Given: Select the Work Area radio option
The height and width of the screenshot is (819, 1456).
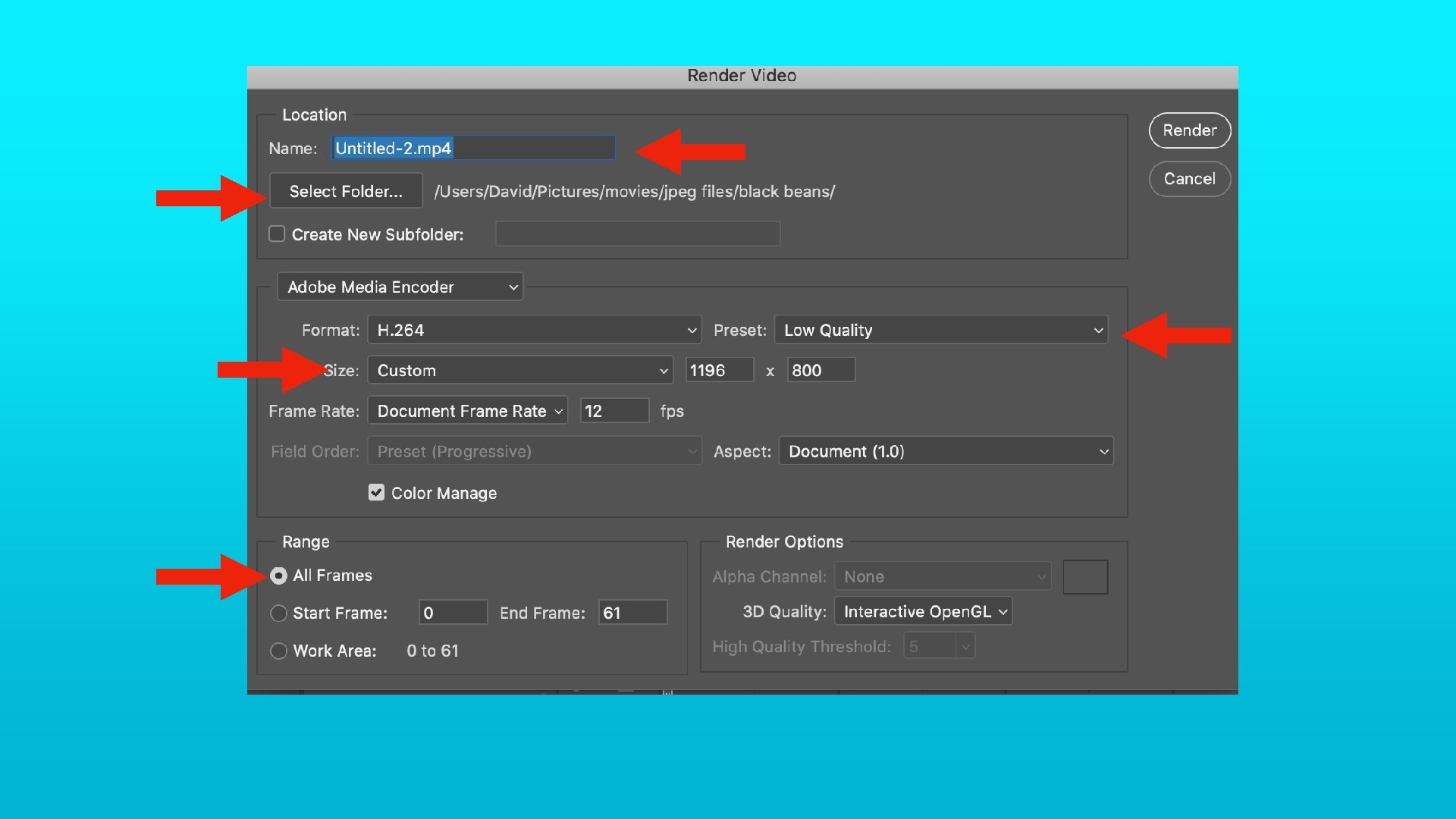Looking at the screenshot, I should 279,651.
